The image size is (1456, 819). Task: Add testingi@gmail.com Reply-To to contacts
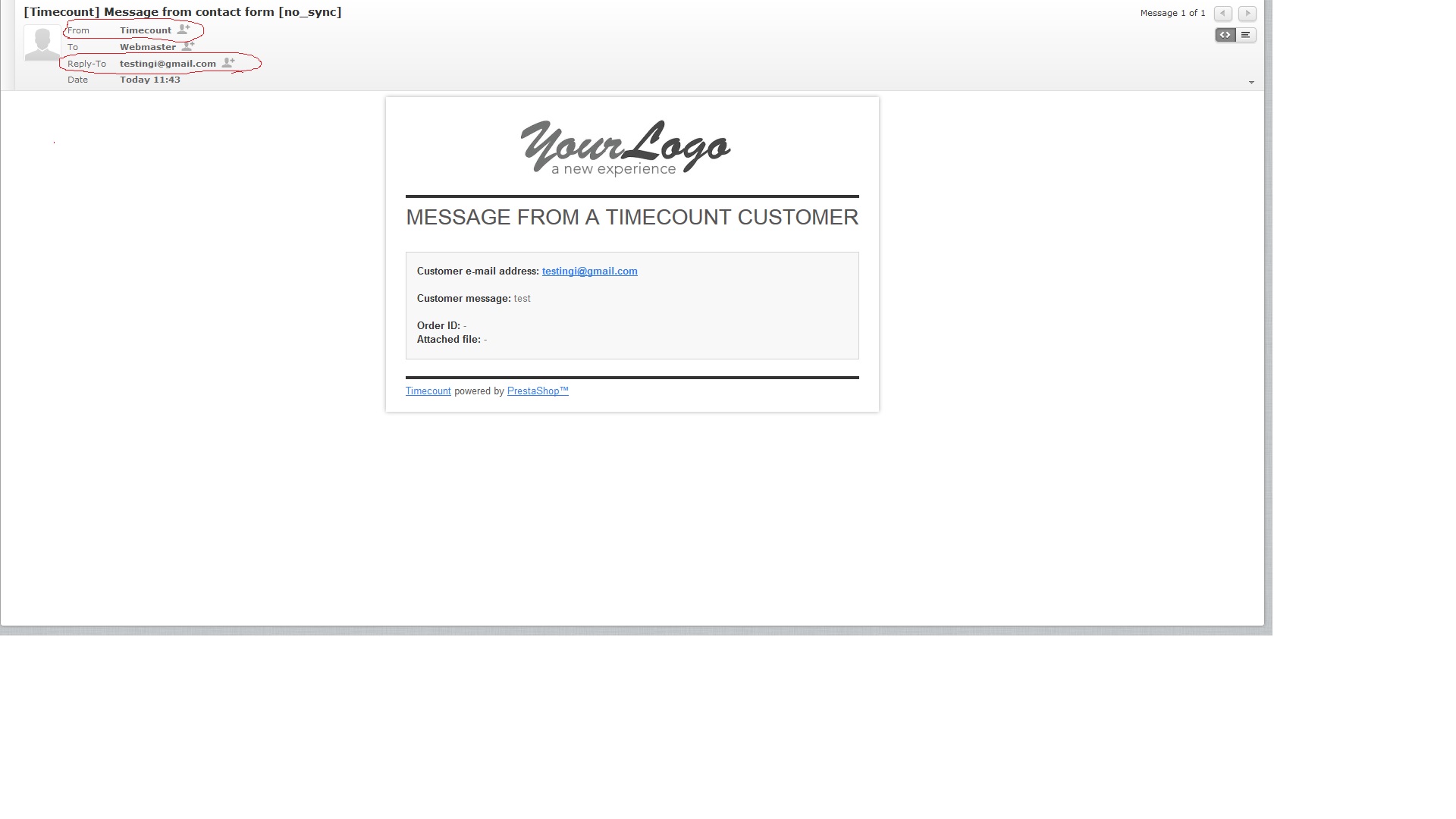[x=228, y=63]
